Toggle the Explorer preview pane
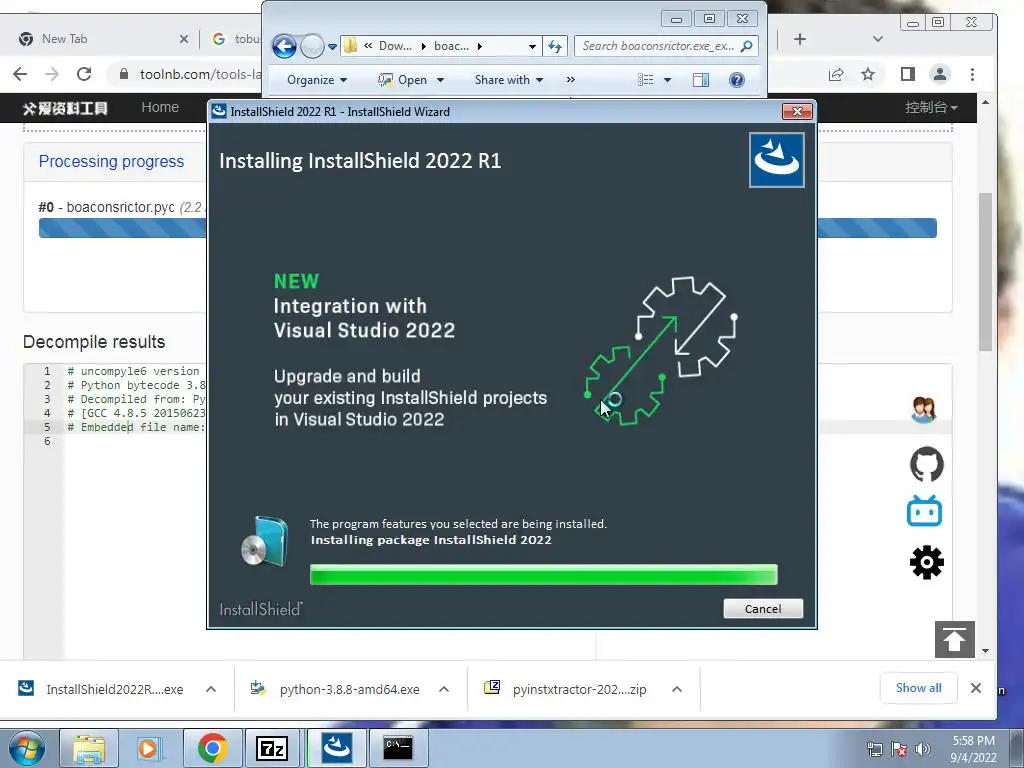This screenshot has height=768, width=1024. pos(701,80)
